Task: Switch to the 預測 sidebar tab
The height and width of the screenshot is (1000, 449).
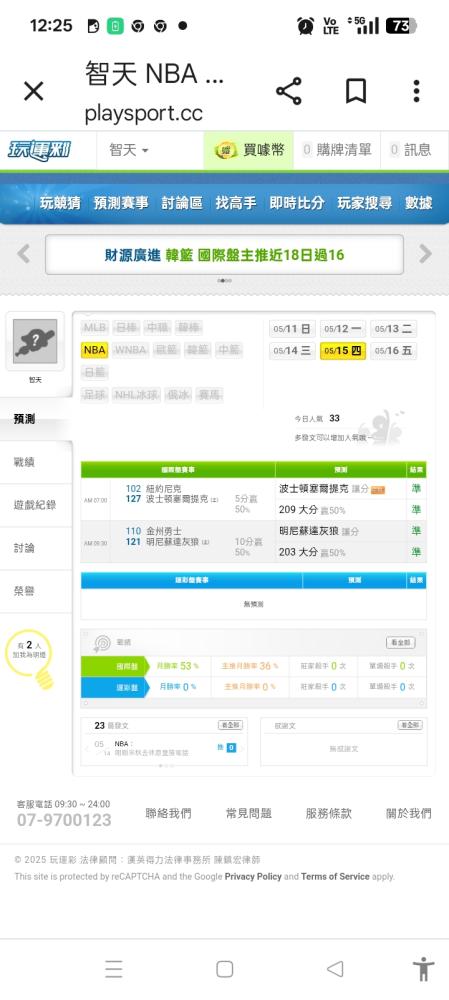Action: (36, 419)
